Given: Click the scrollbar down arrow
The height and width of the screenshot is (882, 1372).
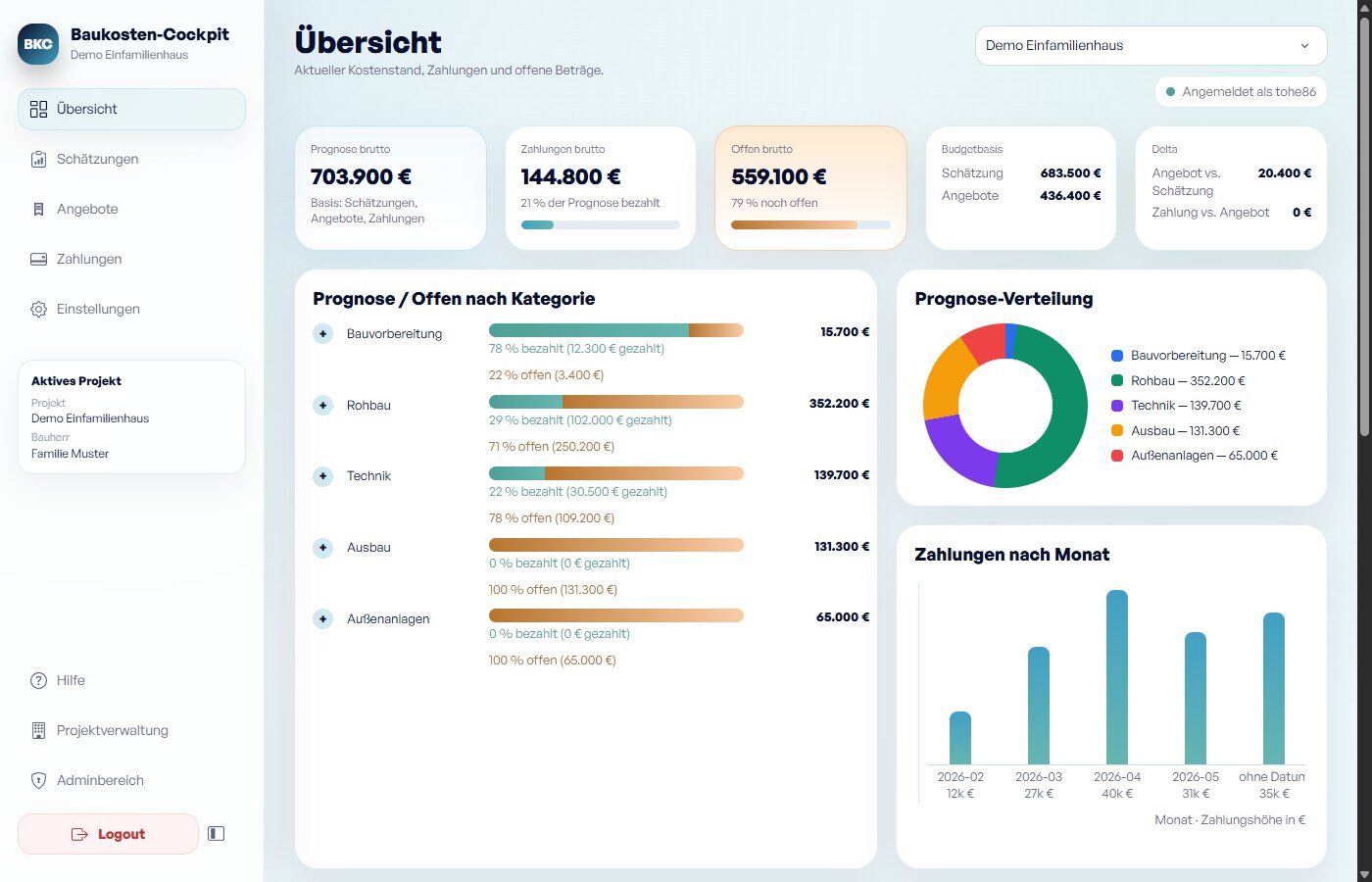Looking at the screenshot, I should coord(1364,874).
